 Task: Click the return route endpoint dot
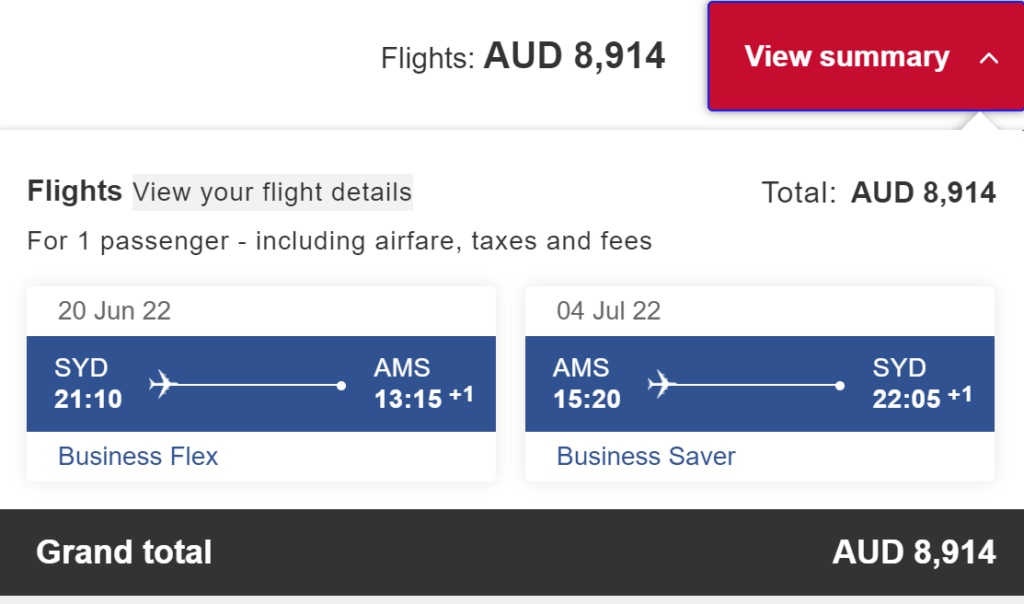(840, 386)
